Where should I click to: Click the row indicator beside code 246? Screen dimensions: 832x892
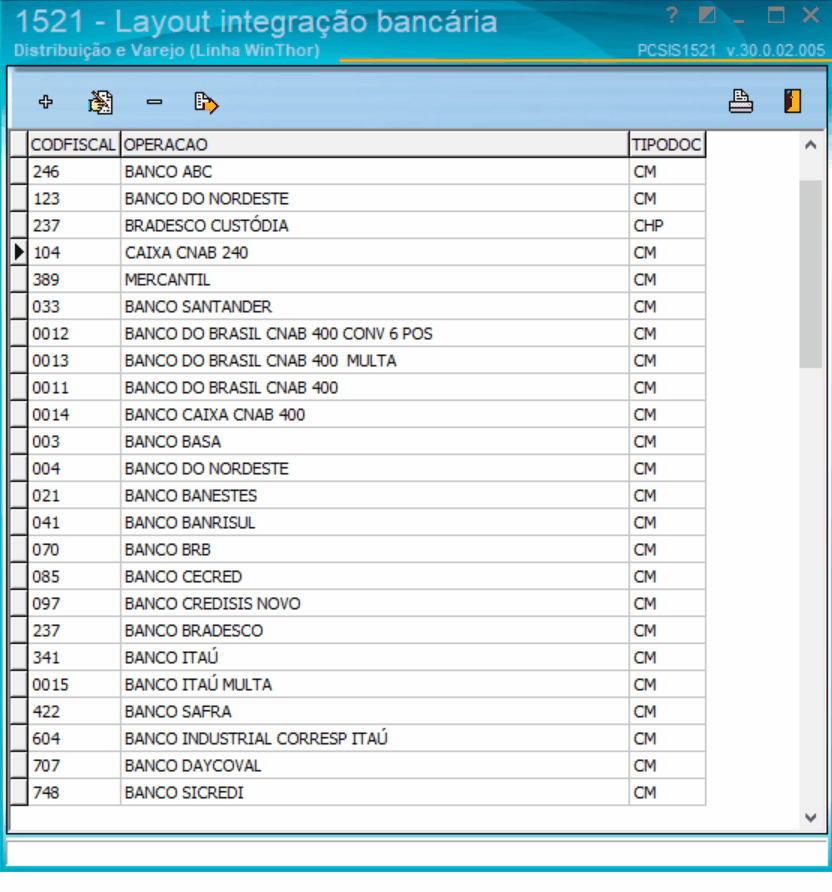19,172
